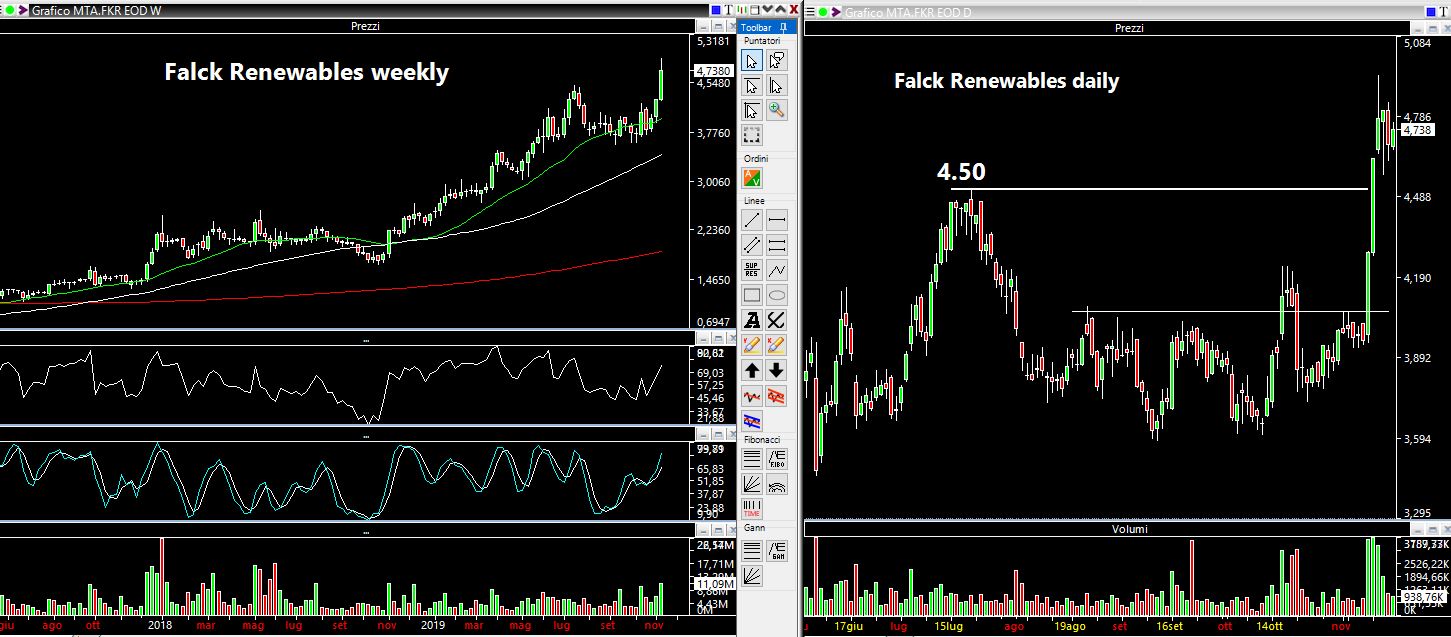The image size is (1451, 637).
Task: Click the green status dot of the daily chart
Action: (823, 12)
